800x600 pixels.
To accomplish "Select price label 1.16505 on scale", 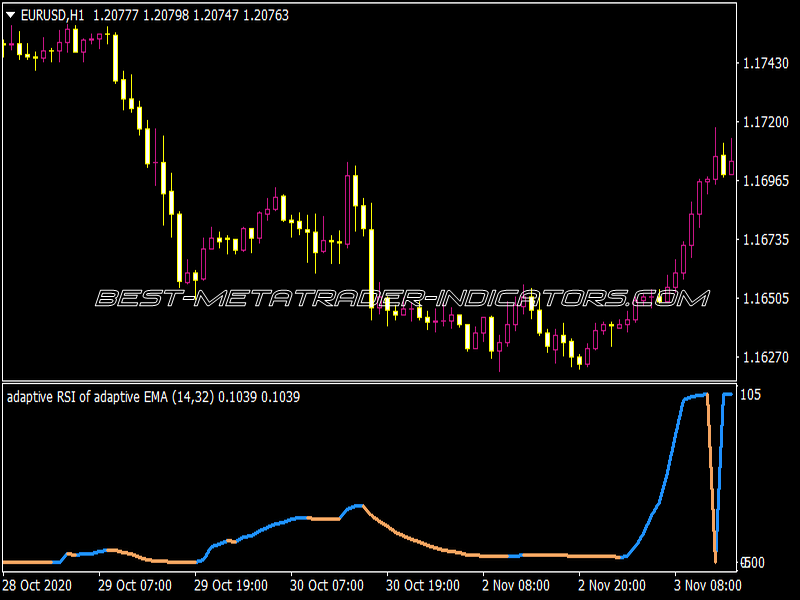I will [x=765, y=298].
